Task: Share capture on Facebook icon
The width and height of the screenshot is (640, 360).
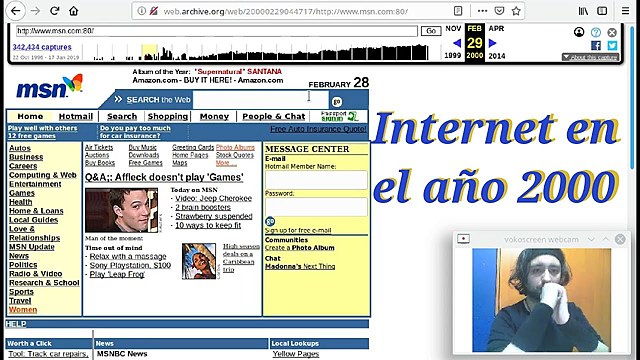Action: (596, 45)
